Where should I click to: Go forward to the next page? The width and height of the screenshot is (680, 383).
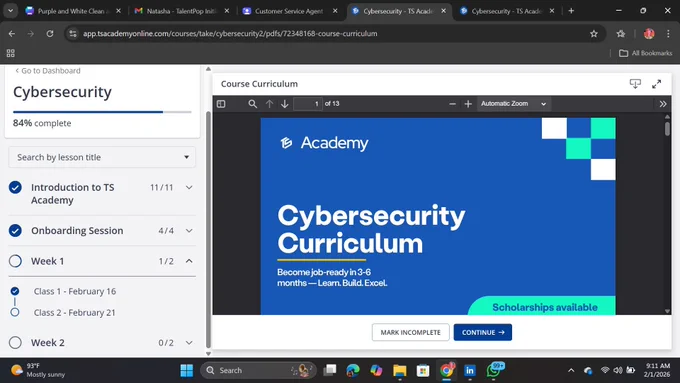click(x=30, y=34)
